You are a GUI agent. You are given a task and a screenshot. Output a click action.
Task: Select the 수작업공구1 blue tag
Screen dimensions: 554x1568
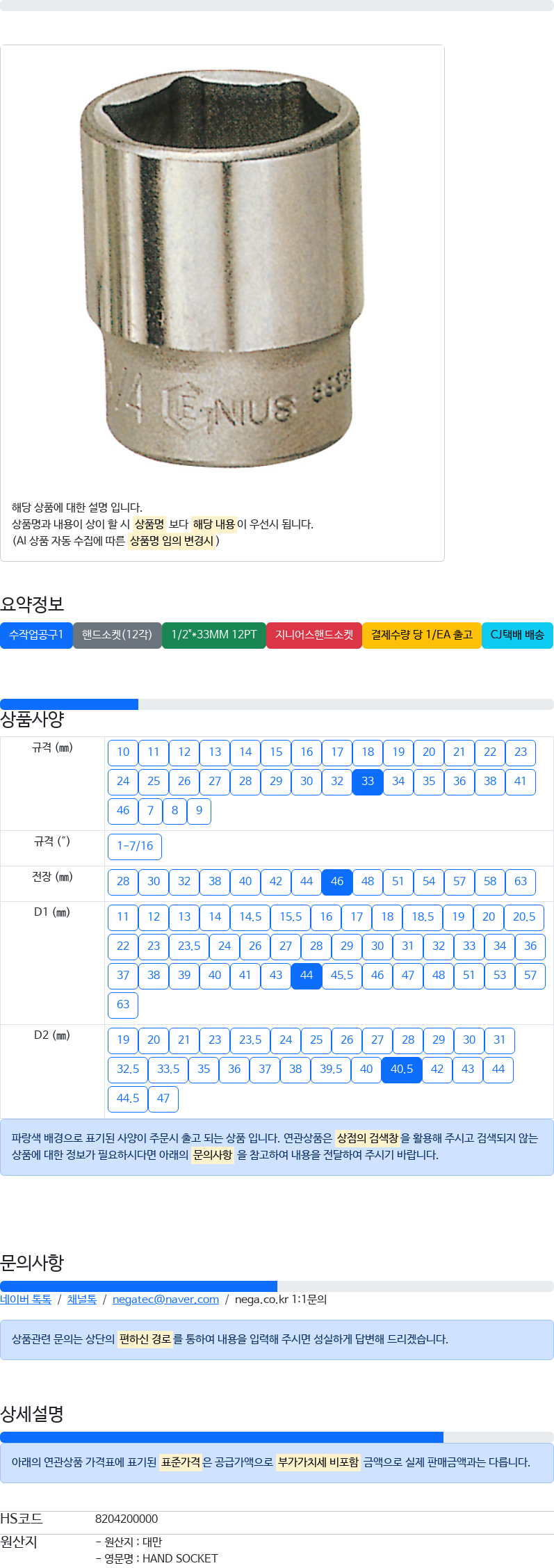pyautogui.click(x=36, y=635)
